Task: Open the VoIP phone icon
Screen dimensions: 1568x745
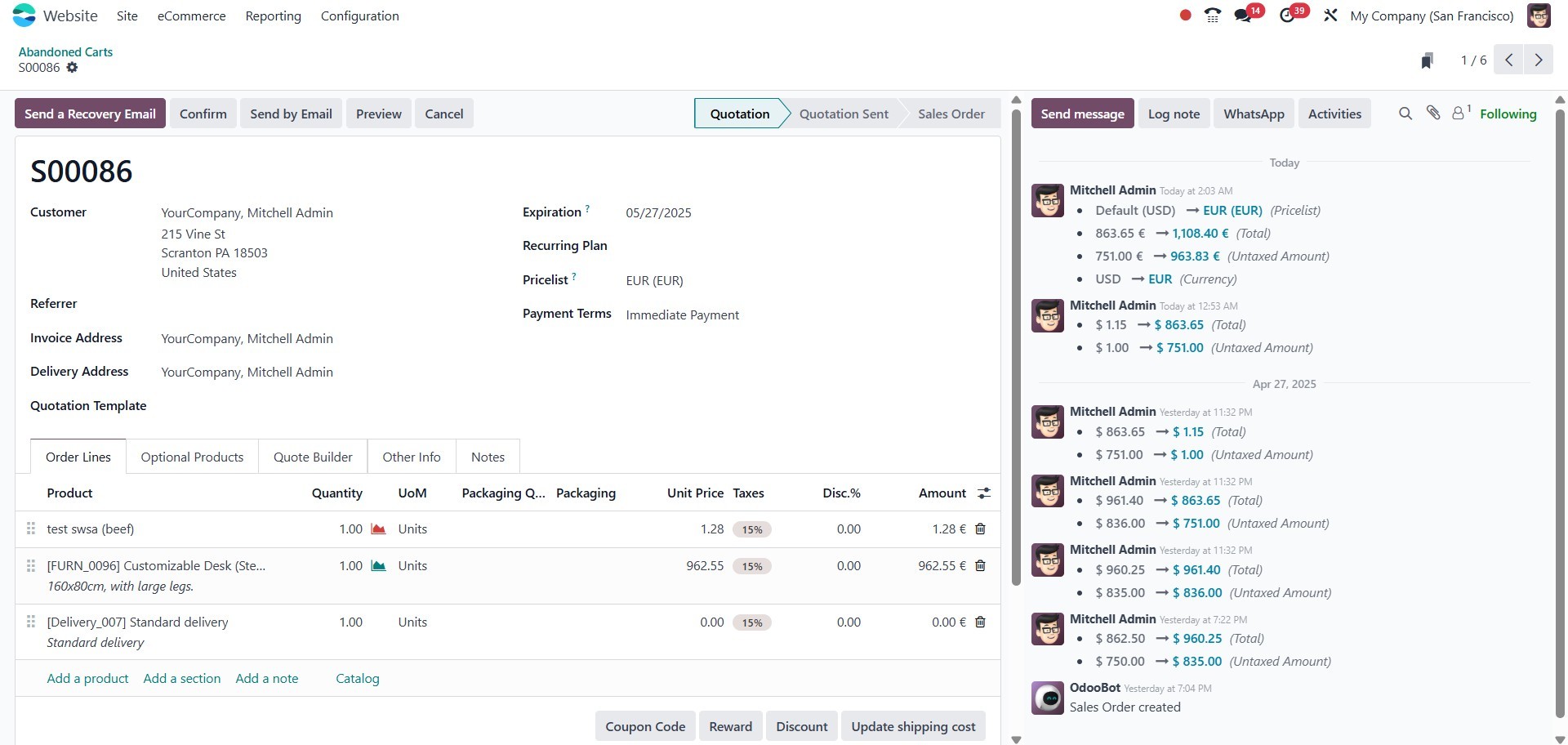Action: tap(1213, 16)
